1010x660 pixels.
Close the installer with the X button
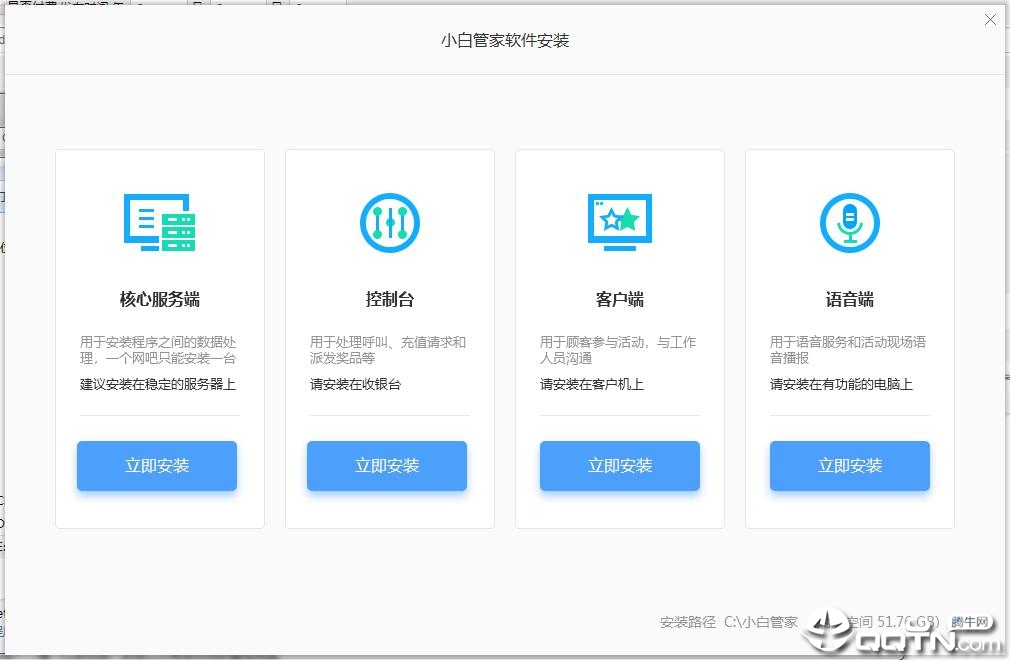(x=990, y=18)
